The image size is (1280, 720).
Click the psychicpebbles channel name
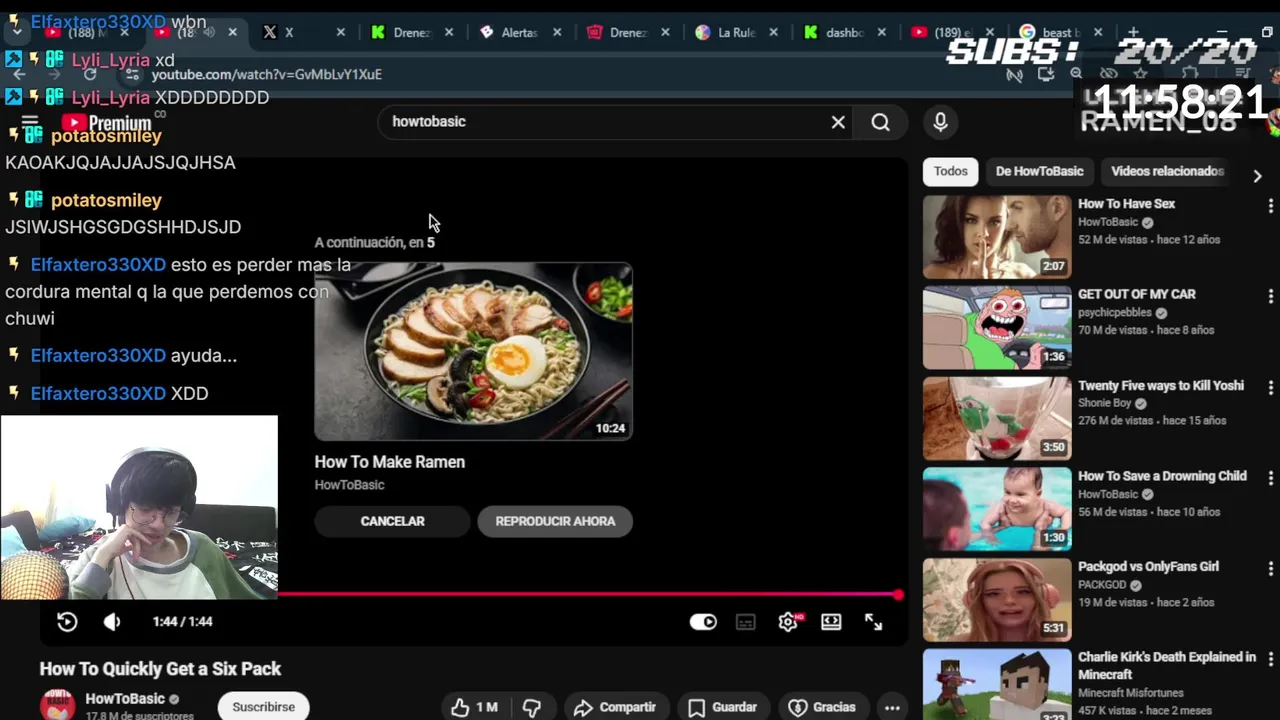point(1115,312)
